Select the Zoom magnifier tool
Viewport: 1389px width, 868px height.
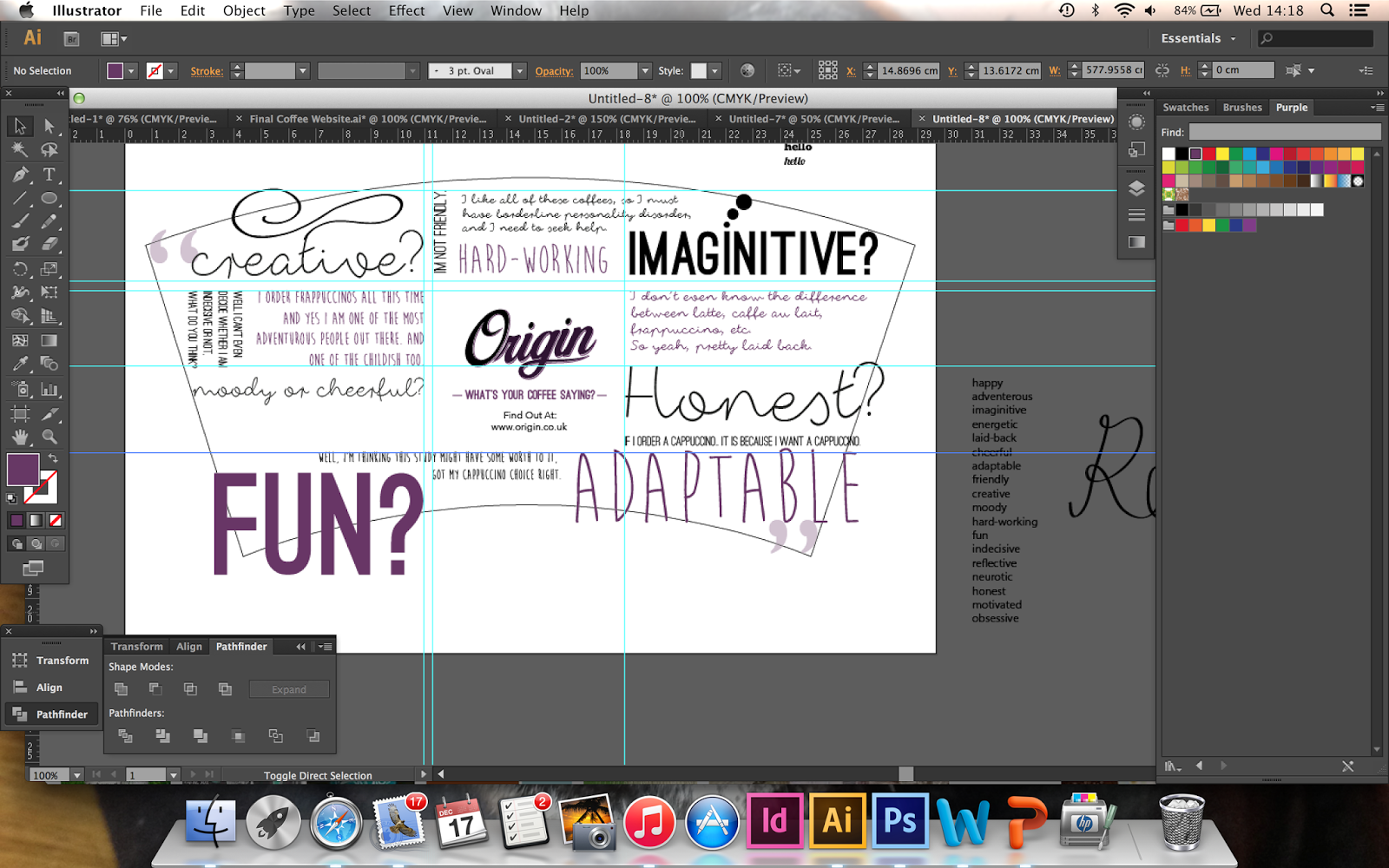click(49, 437)
